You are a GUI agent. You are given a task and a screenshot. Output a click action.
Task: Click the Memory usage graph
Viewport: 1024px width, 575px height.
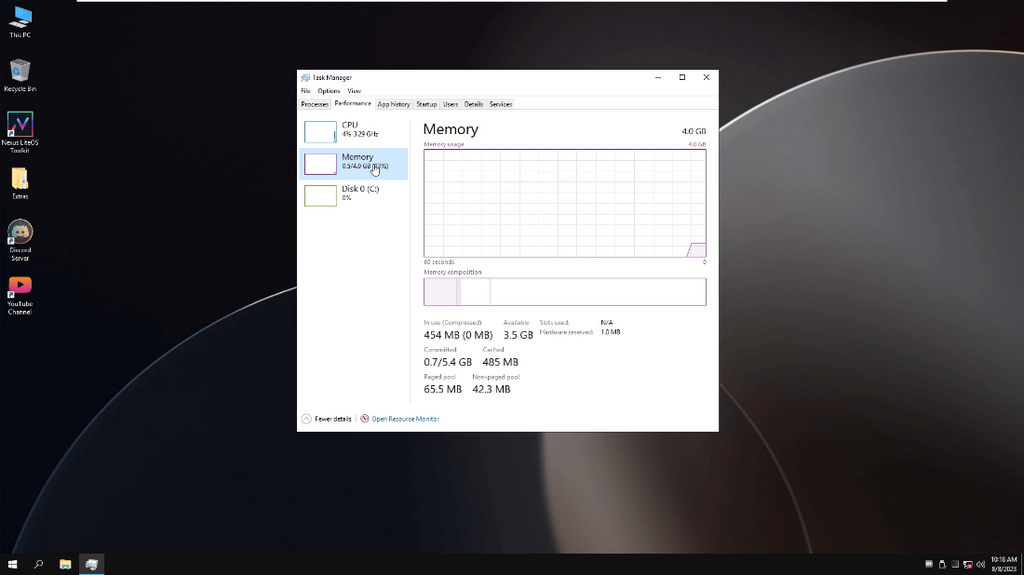pyautogui.click(x=565, y=203)
